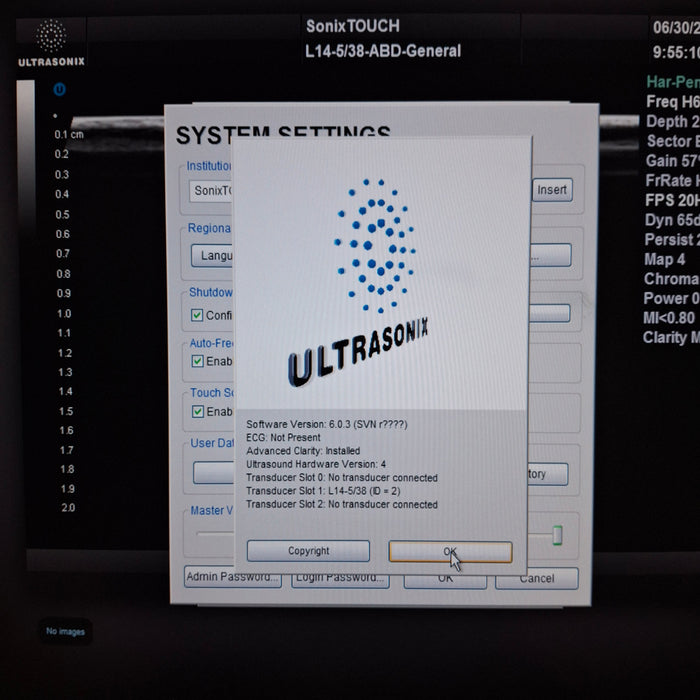The height and width of the screenshot is (700, 700).
Task: Adjust the Master Volume slider handle
Action: pyautogui.click(x=557, y=535)
